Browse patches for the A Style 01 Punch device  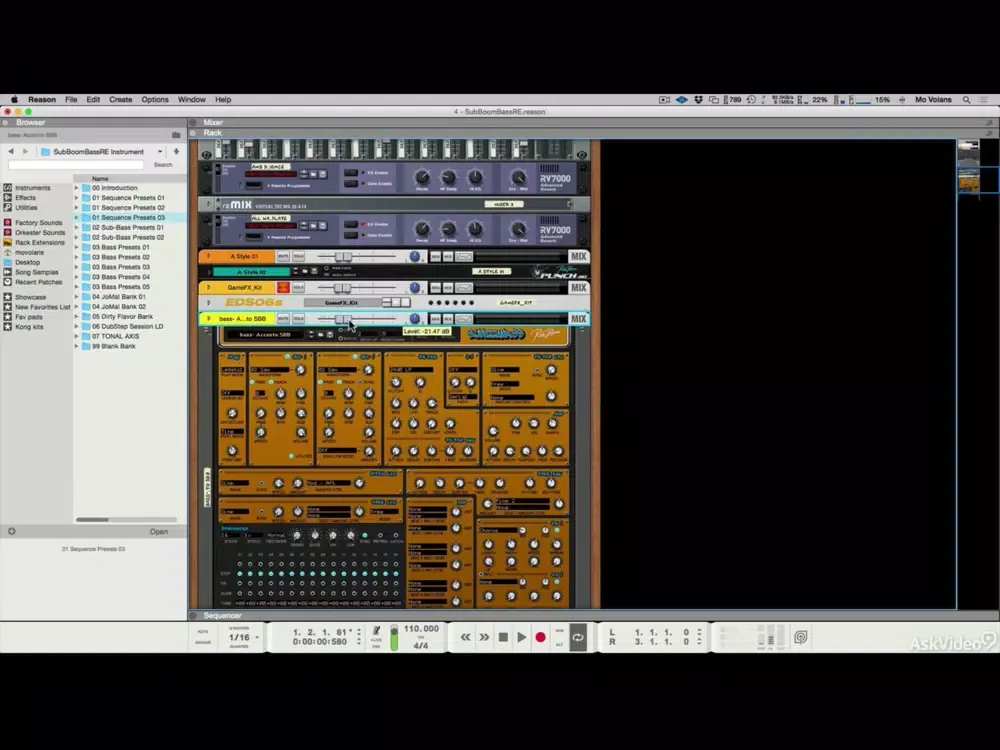(x=304, y=272)
